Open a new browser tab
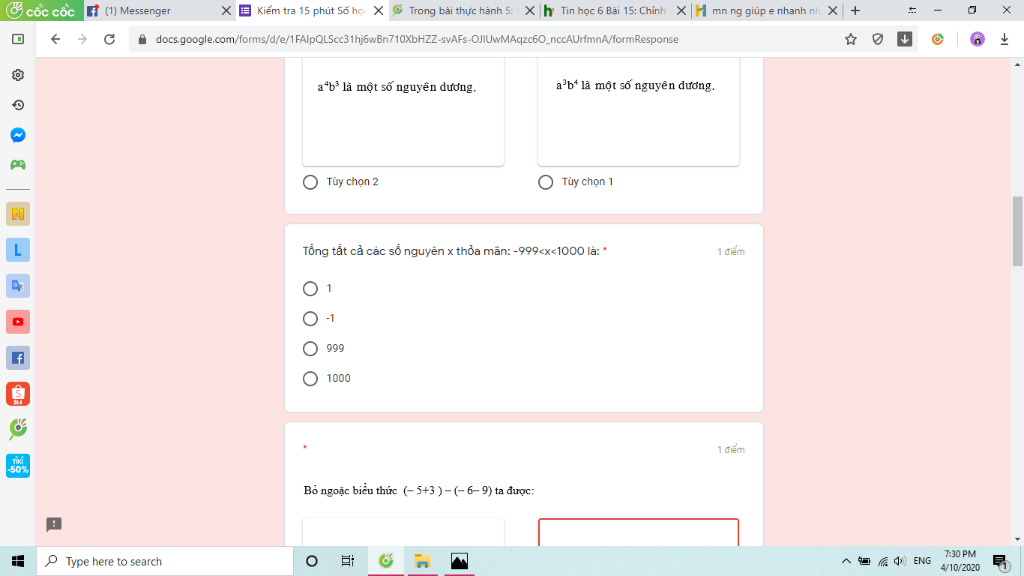The height and width of the screenshot is (576, 1024). pyautogui.click(x=856, y=10)
